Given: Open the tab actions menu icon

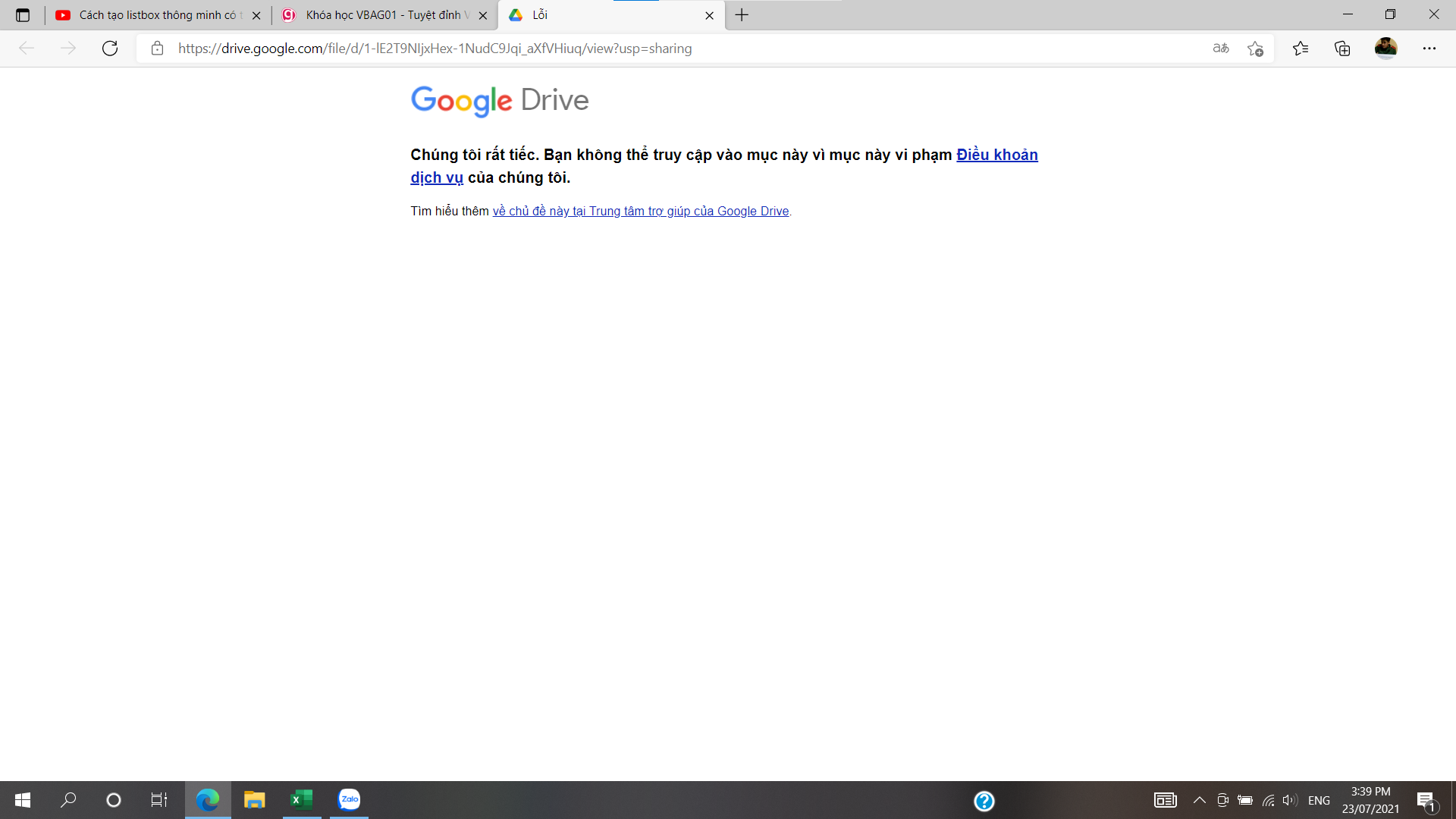Looking at the screenshot, I should click(x=23, y=15).
